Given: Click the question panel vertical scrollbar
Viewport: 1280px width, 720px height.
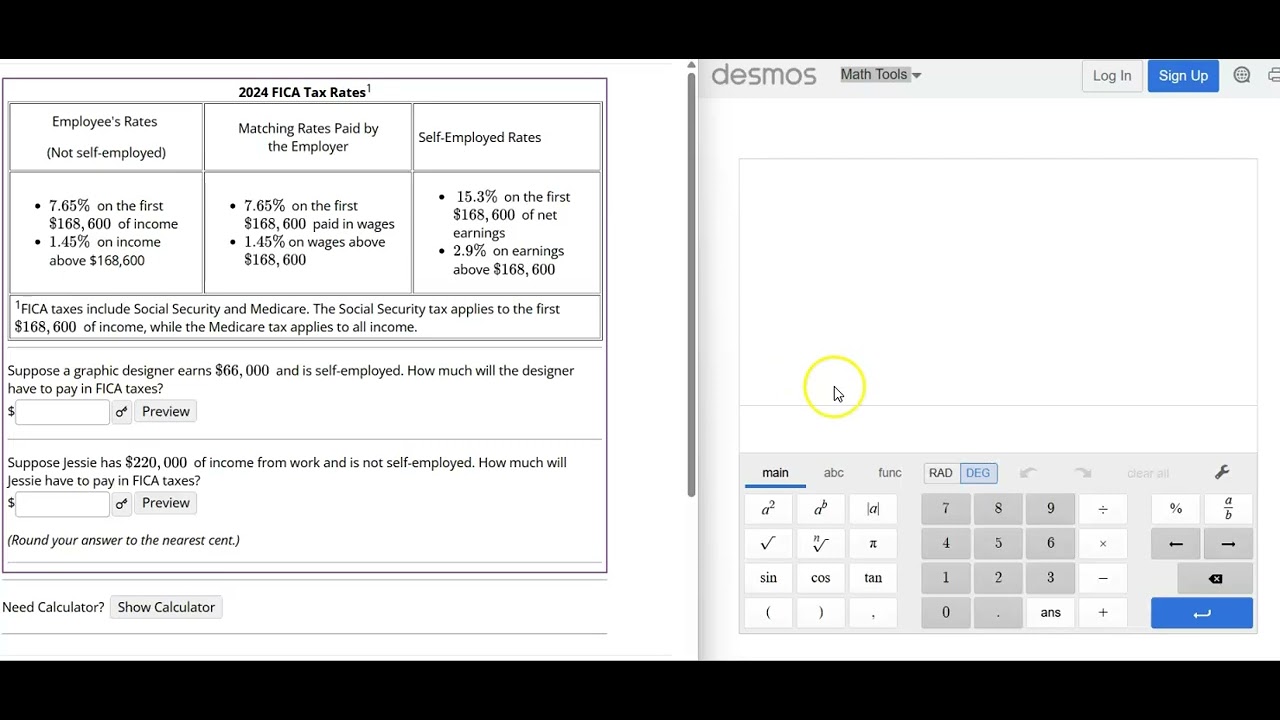Looking at the screenshot, I should coord(690,286).
